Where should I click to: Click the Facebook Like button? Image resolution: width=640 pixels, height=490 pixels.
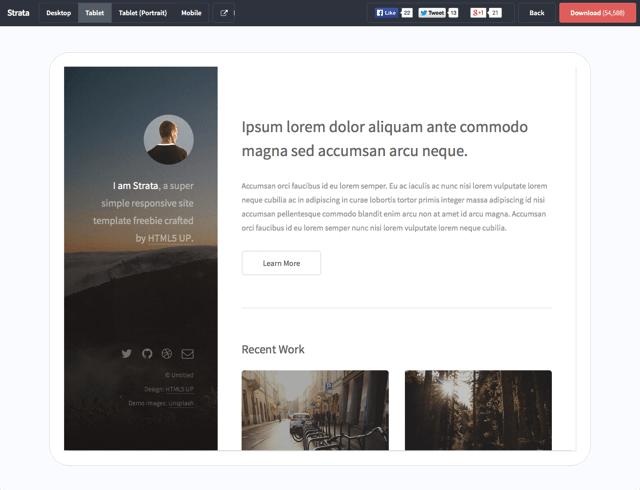pyautogui.click(x=386, y=13)
